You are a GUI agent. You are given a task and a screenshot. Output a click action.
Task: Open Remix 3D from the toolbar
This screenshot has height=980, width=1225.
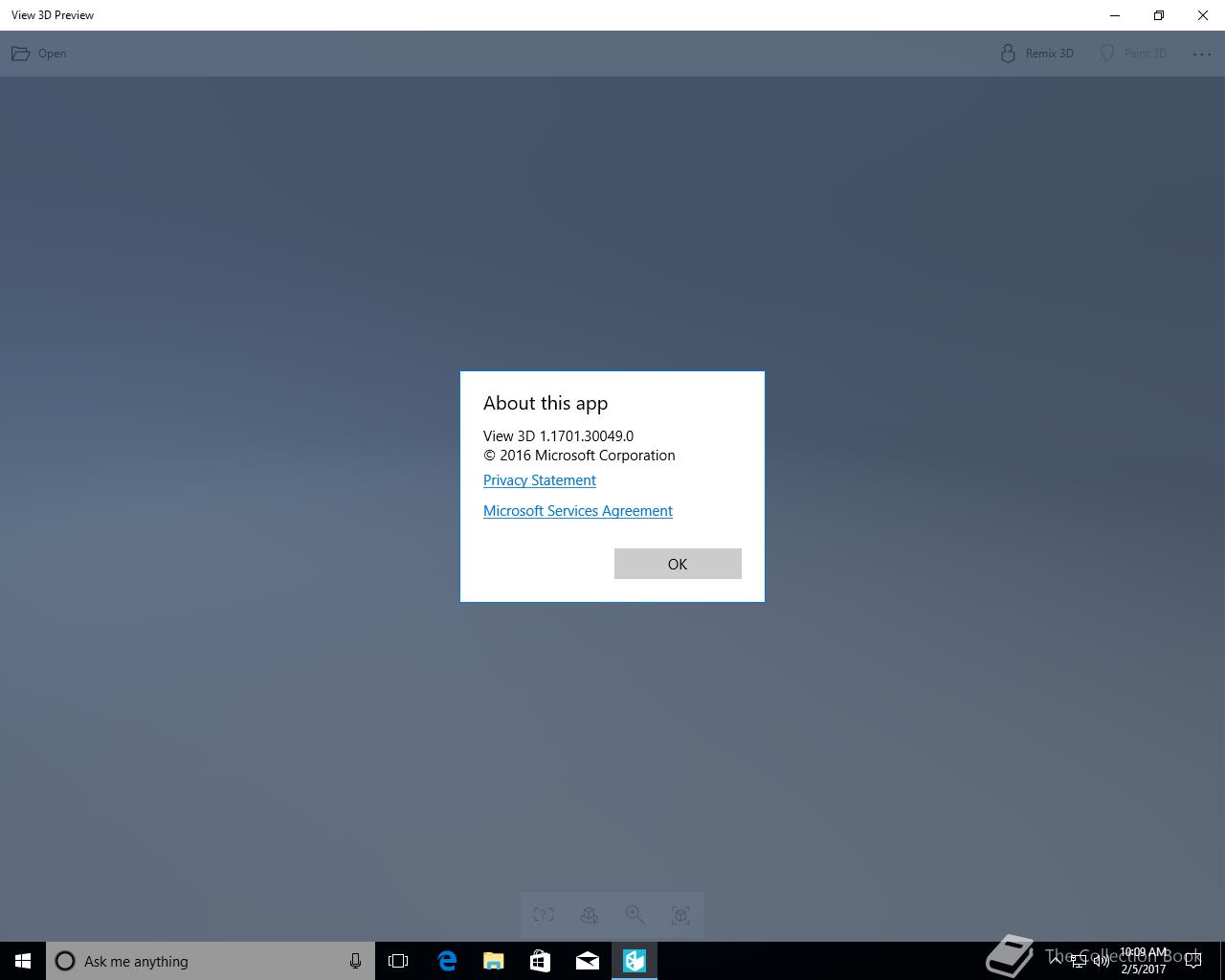(x=1037, y=54)
